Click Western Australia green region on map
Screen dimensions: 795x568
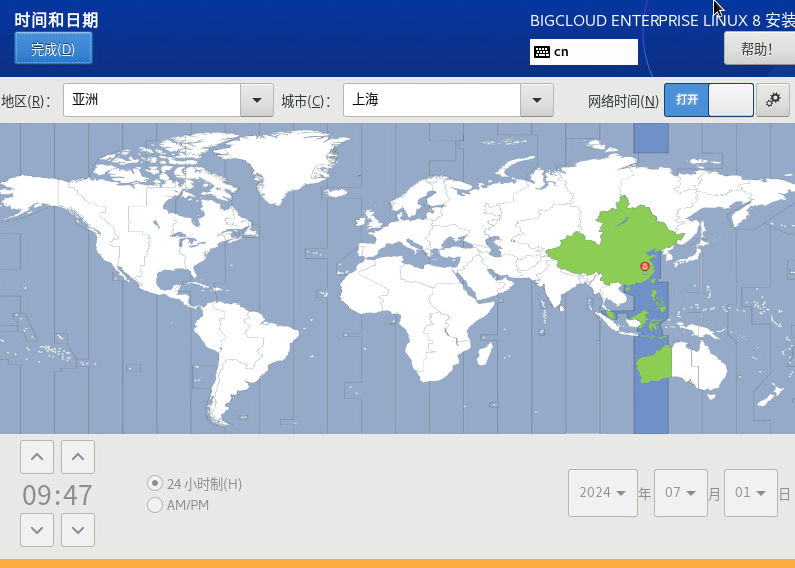pyautogui.click(x=655, y=365)
